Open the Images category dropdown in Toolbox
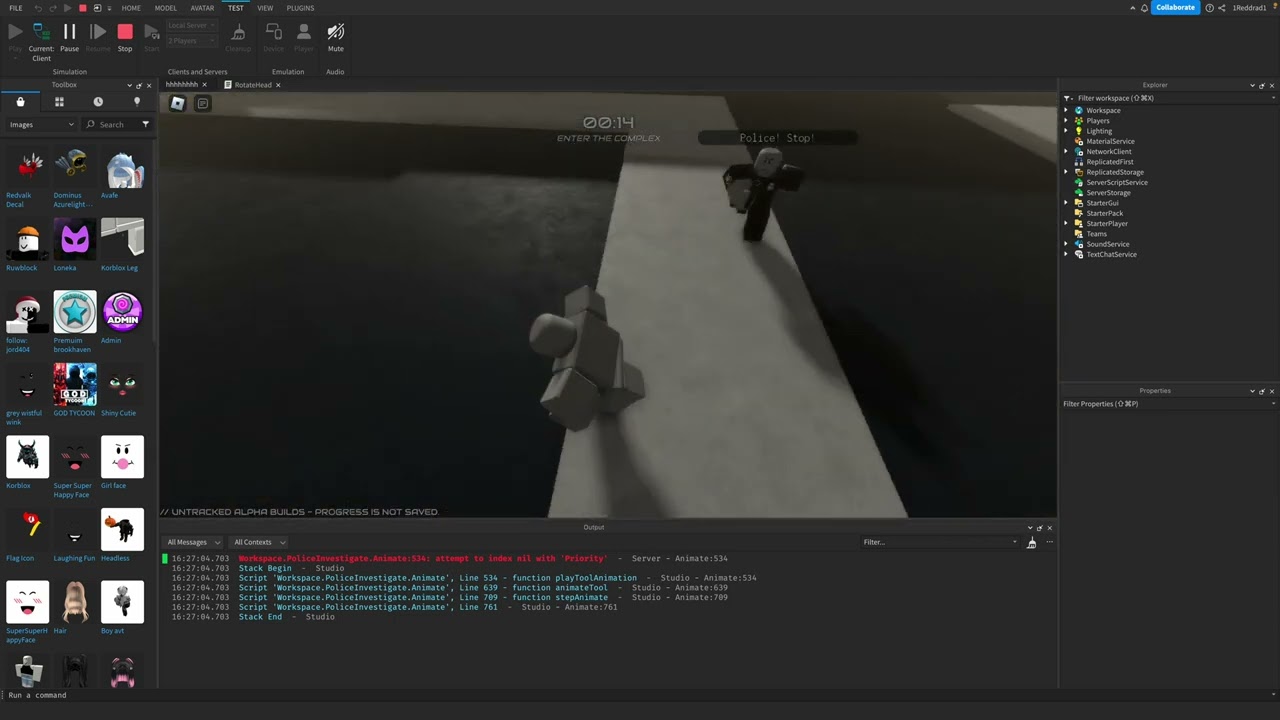Image resolution: width=1280 pixels, height=720 pixels. point(41,125)
